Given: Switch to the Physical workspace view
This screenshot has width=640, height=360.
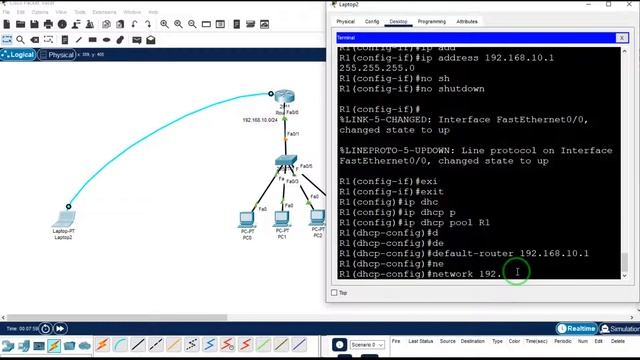Looking at the screenshot, I should tap(57, 55).
